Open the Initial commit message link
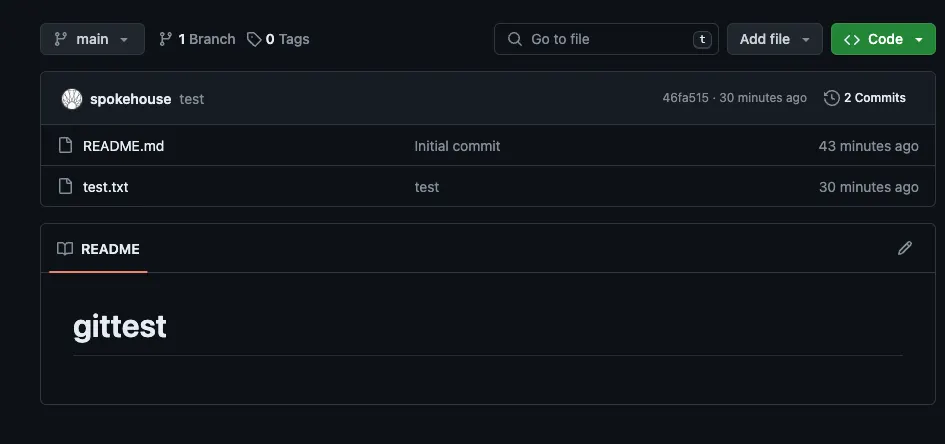The height and width of the screenshot is (444, 945). (457, 146)
